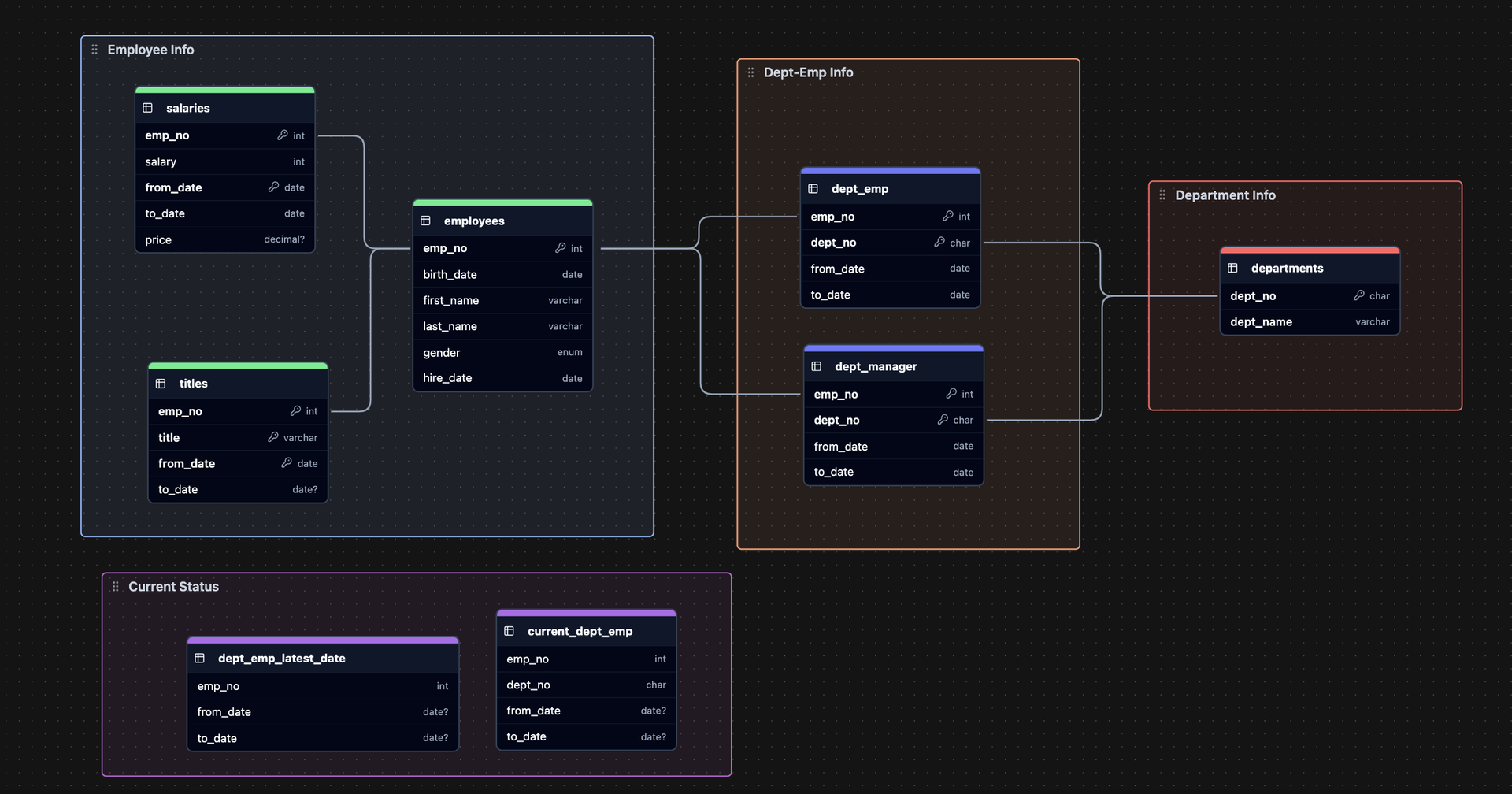The height and width of the screenshot is (794, 1512).
Task: Click key icon on dept_manager dept_no row
Action: pos(943,420)
